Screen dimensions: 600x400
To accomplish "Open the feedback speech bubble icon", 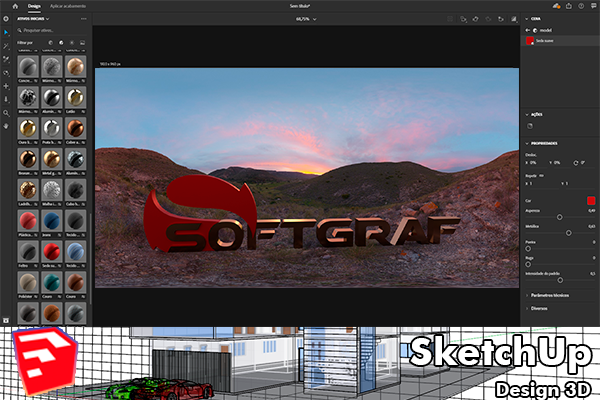I will [593, 6].
